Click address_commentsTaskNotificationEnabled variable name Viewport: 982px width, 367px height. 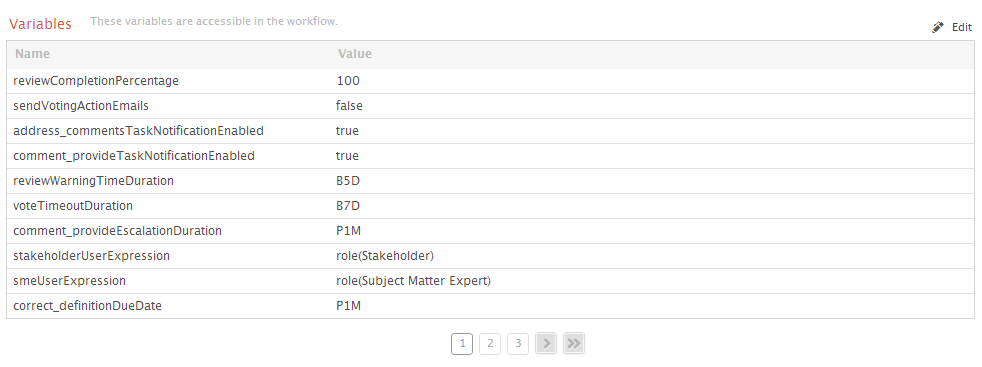click(x=138, y=131)
